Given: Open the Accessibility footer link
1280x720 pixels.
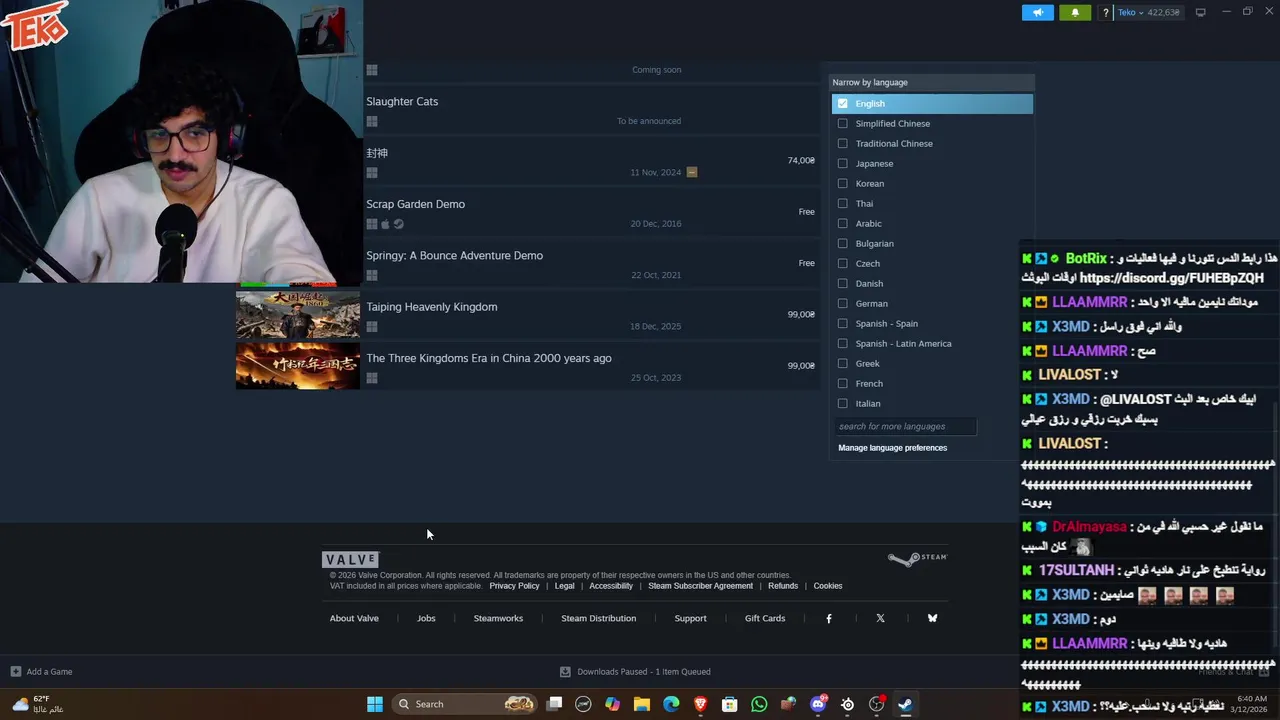Looking at the screenshot, I should click(x=611, y=586).
